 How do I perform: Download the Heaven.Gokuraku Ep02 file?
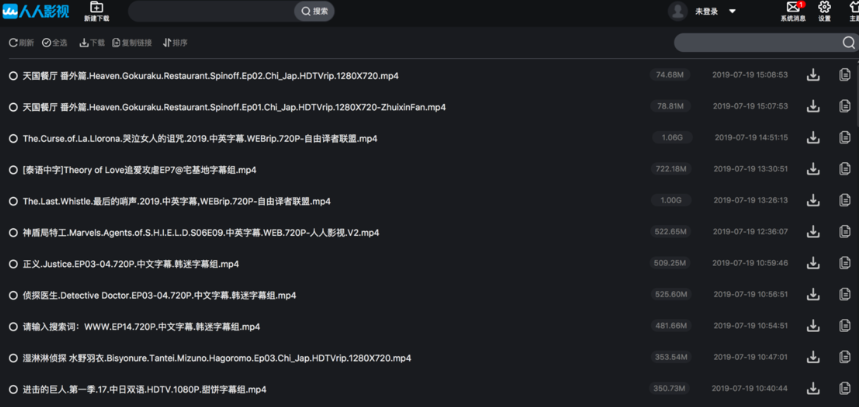(813, 75)
